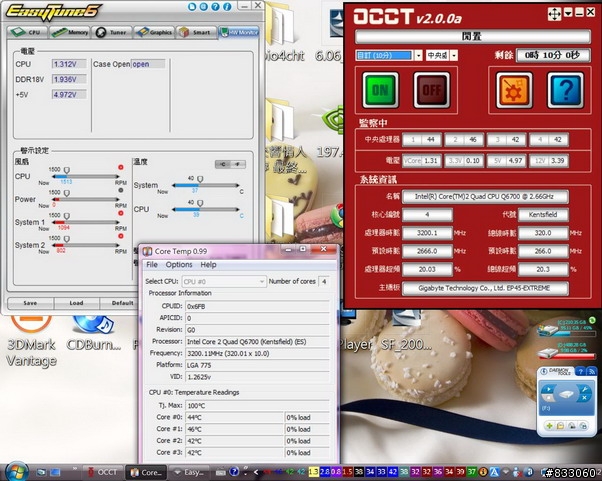Open the Select CPU dropdown in Core Temp
The image size is (602, 481).
point(224,281)
